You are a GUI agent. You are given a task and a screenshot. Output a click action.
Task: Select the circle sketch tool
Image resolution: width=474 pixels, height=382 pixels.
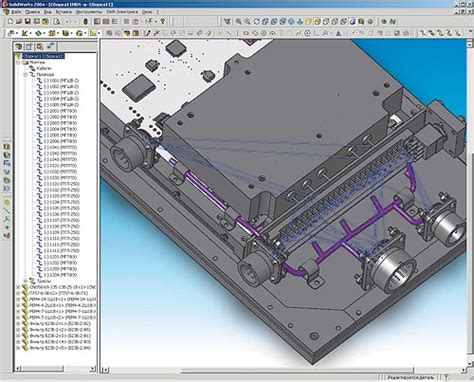point(264,33)
